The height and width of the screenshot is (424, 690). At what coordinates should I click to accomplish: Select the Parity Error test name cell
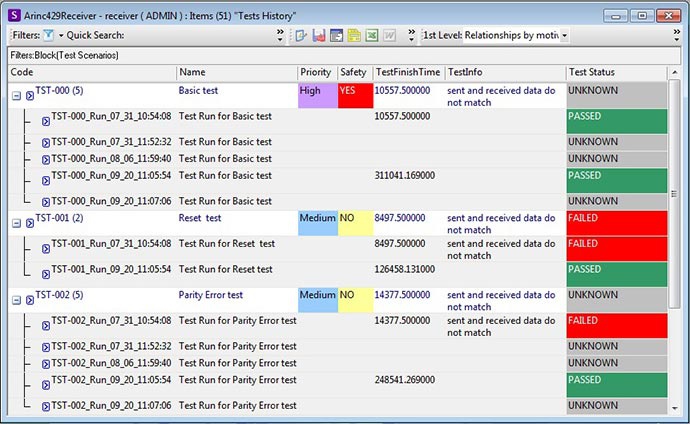(x=210, y=295)
